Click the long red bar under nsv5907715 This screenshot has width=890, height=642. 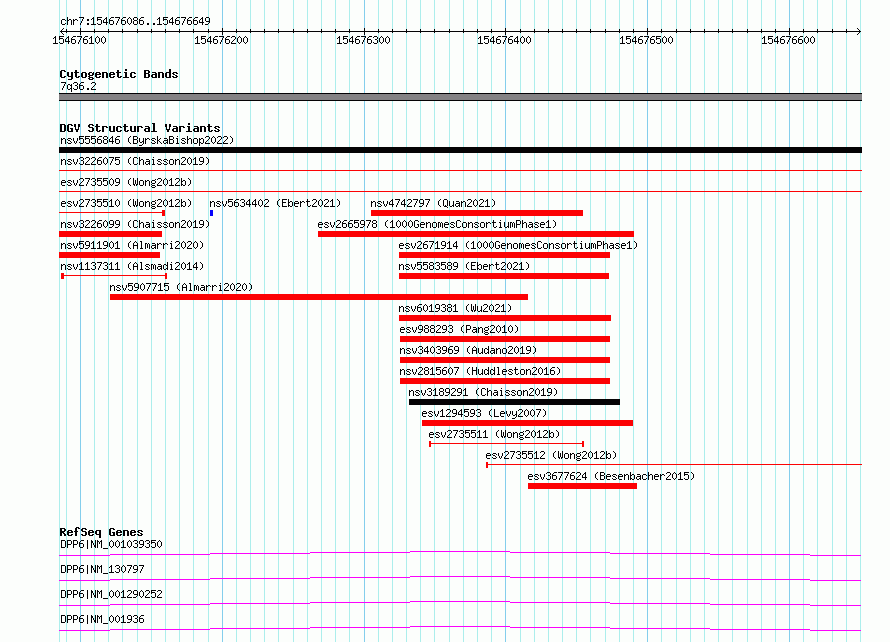[x=319, y=297]
